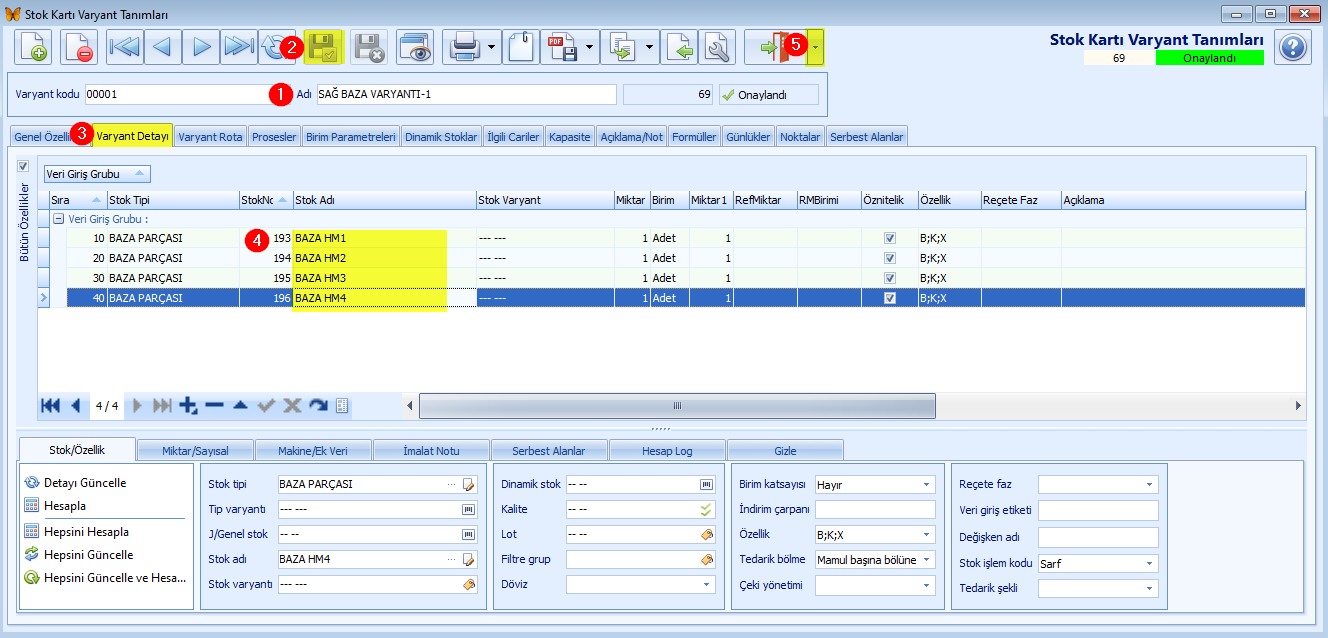Go to the last record in top toolbar
The image size is (1328, 638).
pos(239,47)
